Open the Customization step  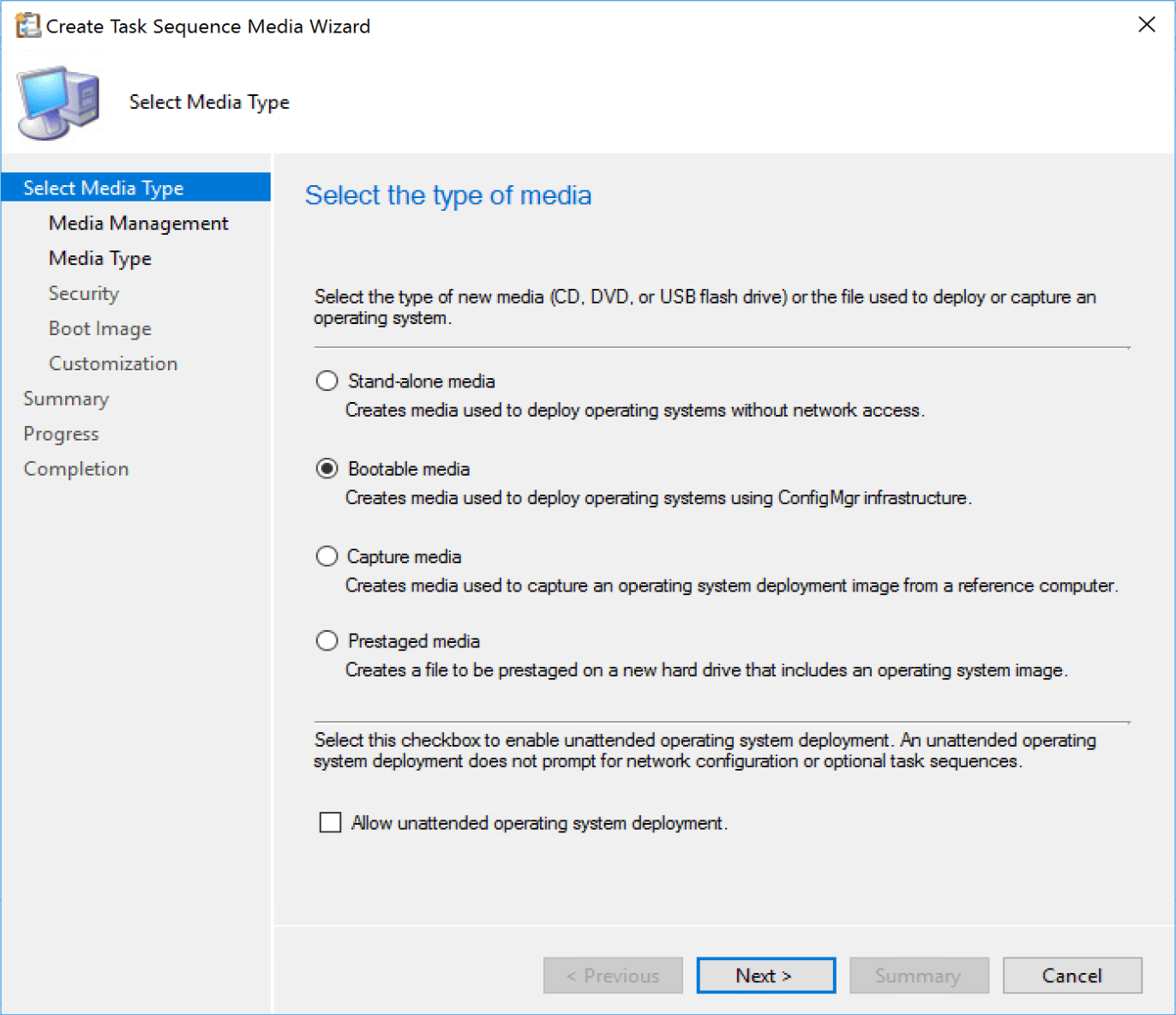[112, 363]
